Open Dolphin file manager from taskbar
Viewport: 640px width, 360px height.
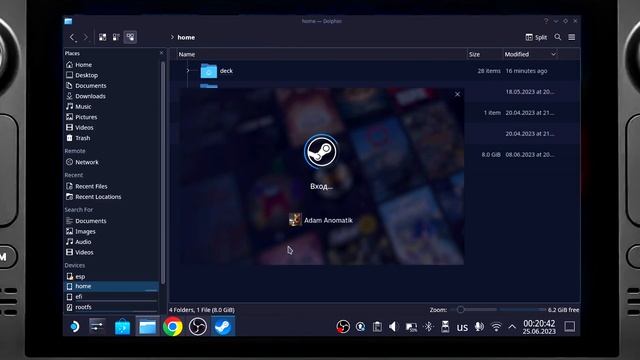(x=147, y=327)
